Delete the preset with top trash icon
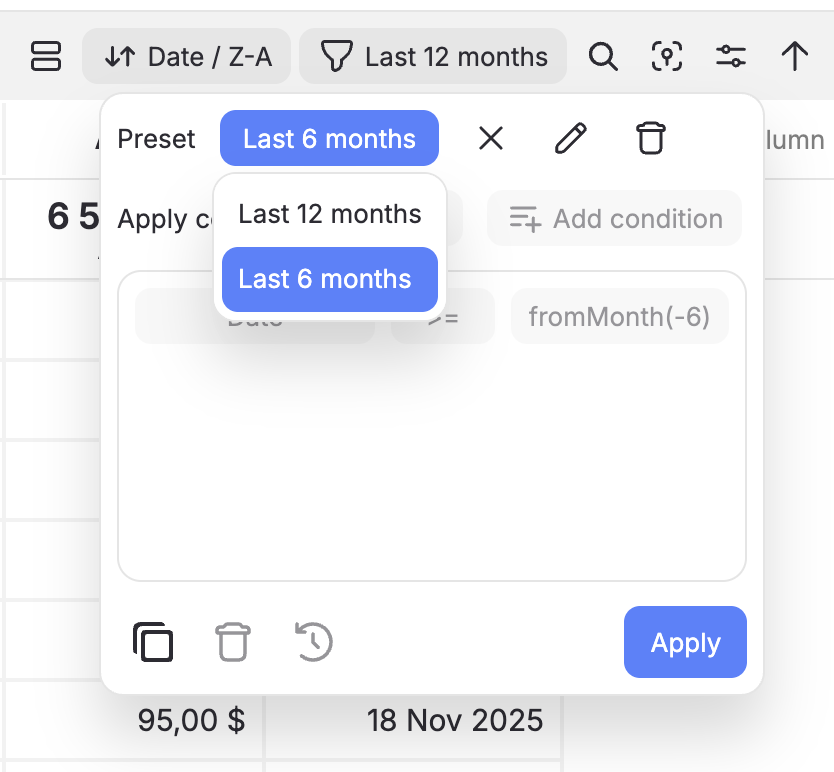 point(650,138)
